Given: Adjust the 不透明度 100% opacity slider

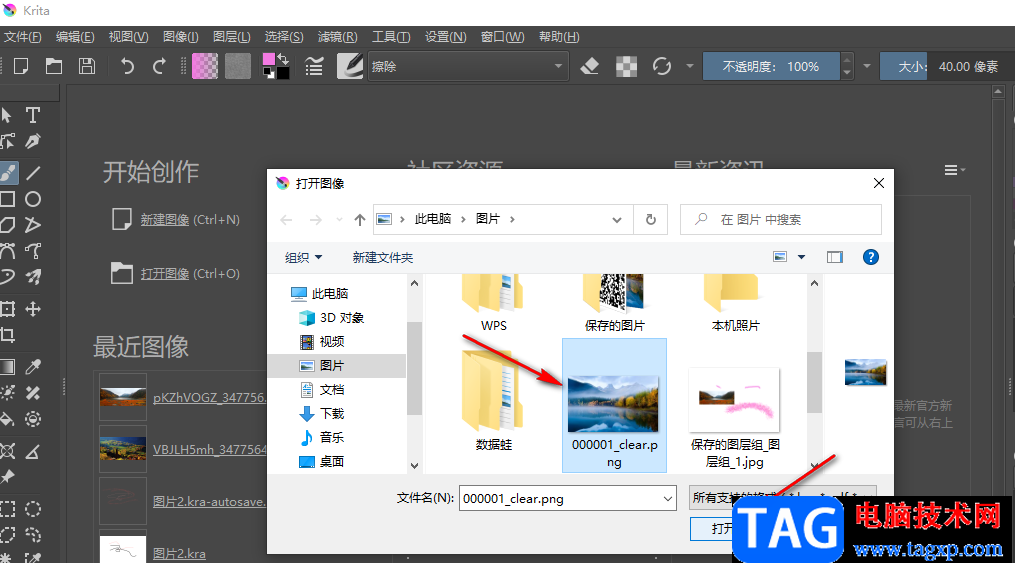Looking at the screenshot, I should coord(771,66).
